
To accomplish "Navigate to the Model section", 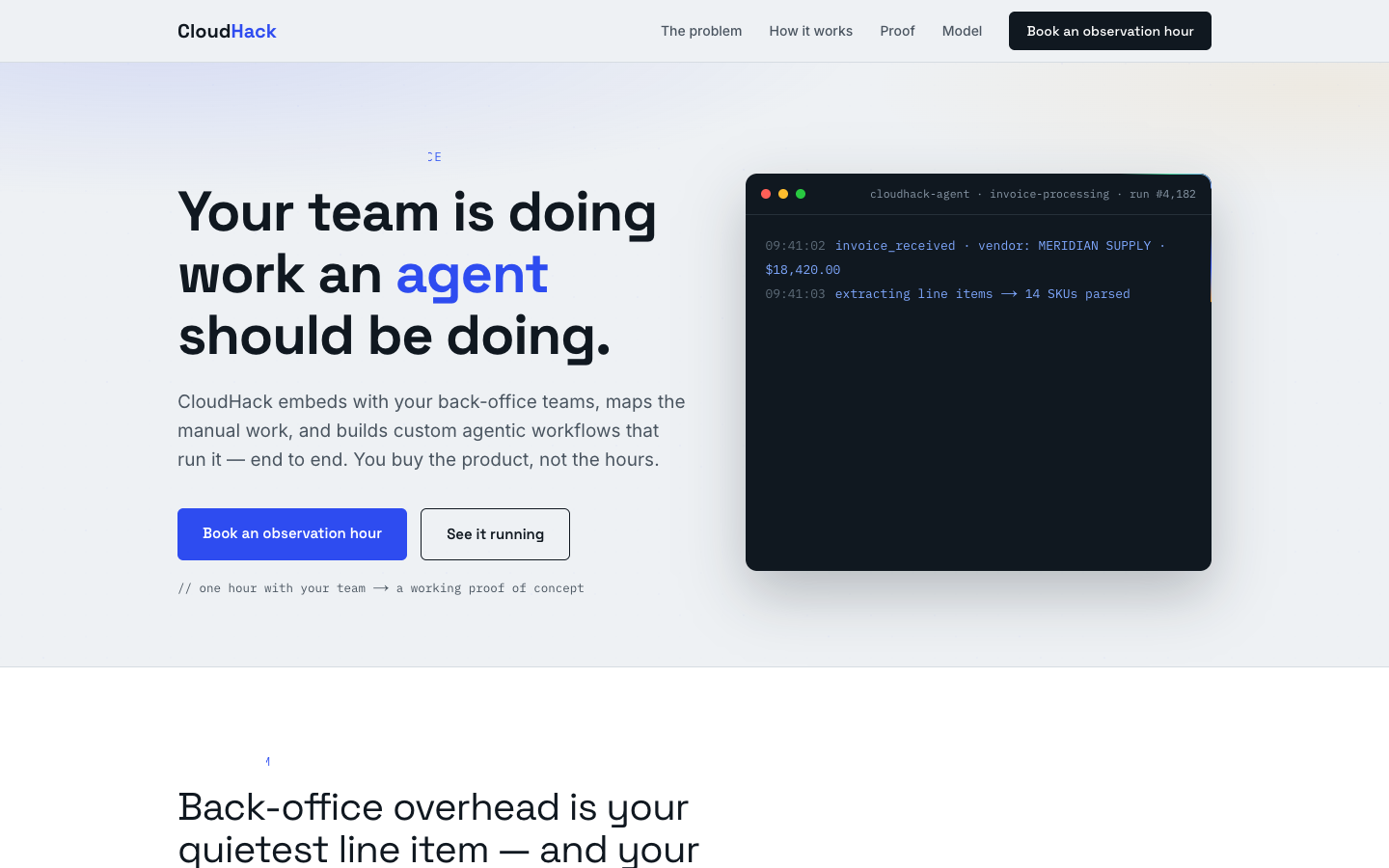I will [x=962, y=31].
